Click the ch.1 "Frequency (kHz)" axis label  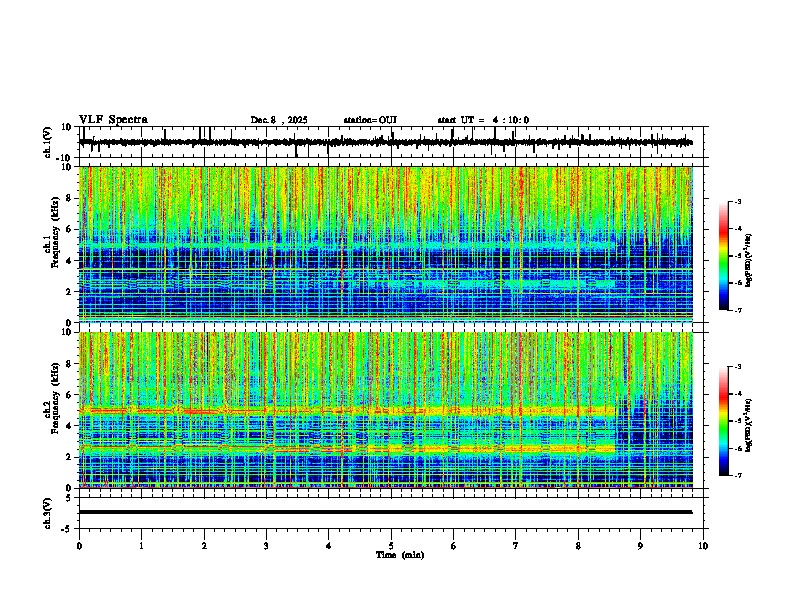pos(55,232)
